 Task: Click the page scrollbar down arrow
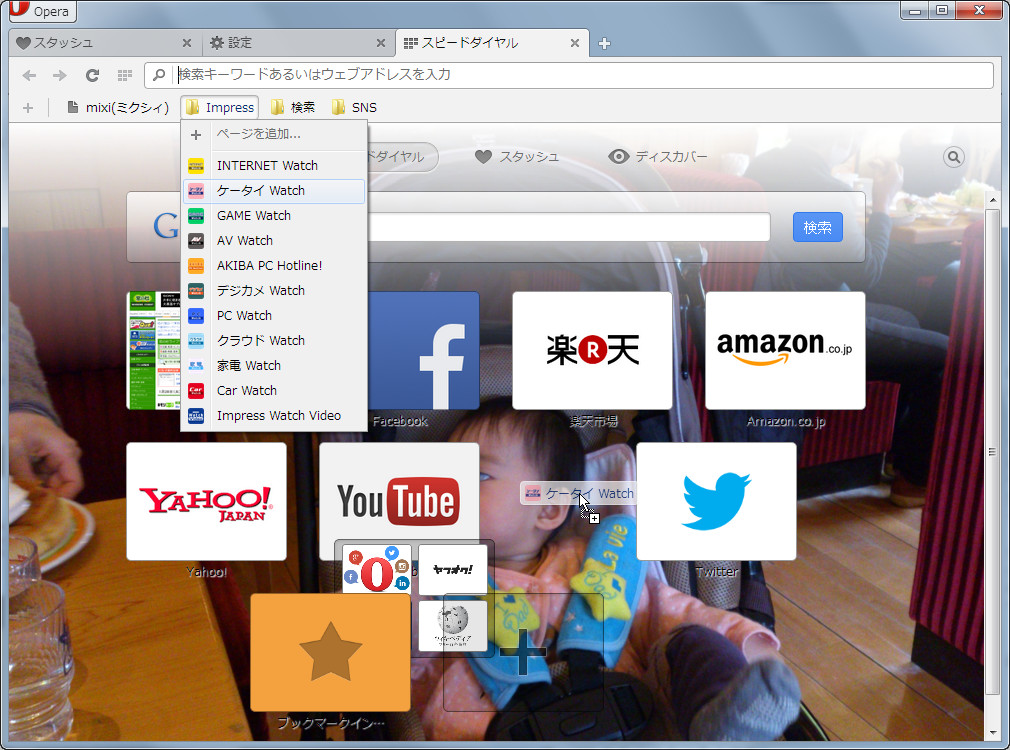pyautogui.click(x=993, y=733)
